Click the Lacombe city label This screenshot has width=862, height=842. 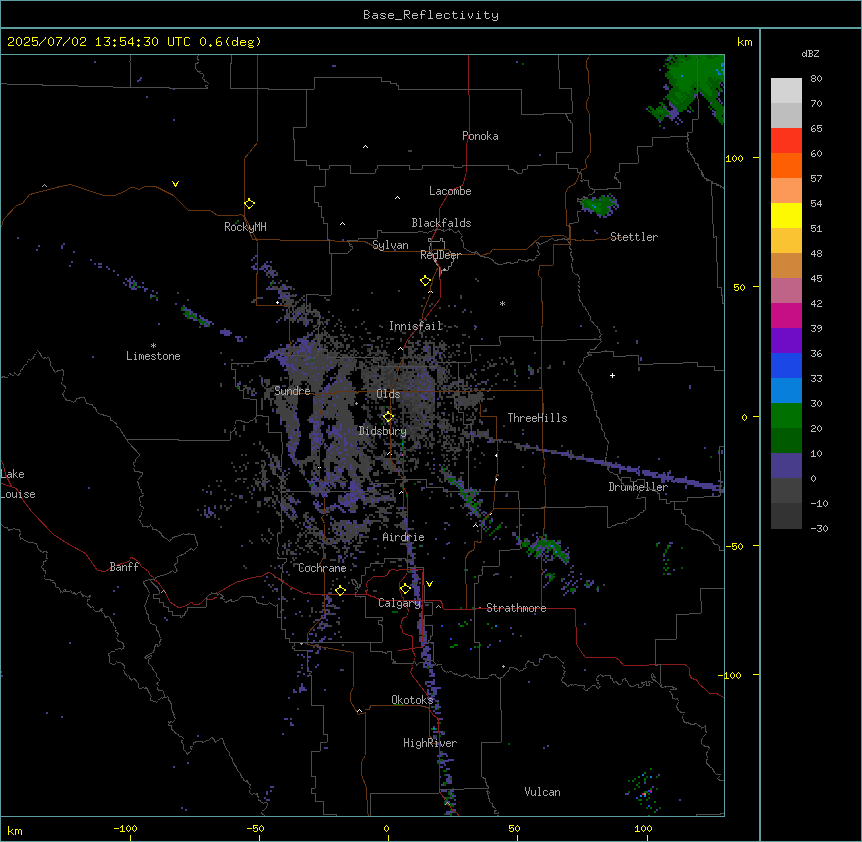click(x=450, y=191)
